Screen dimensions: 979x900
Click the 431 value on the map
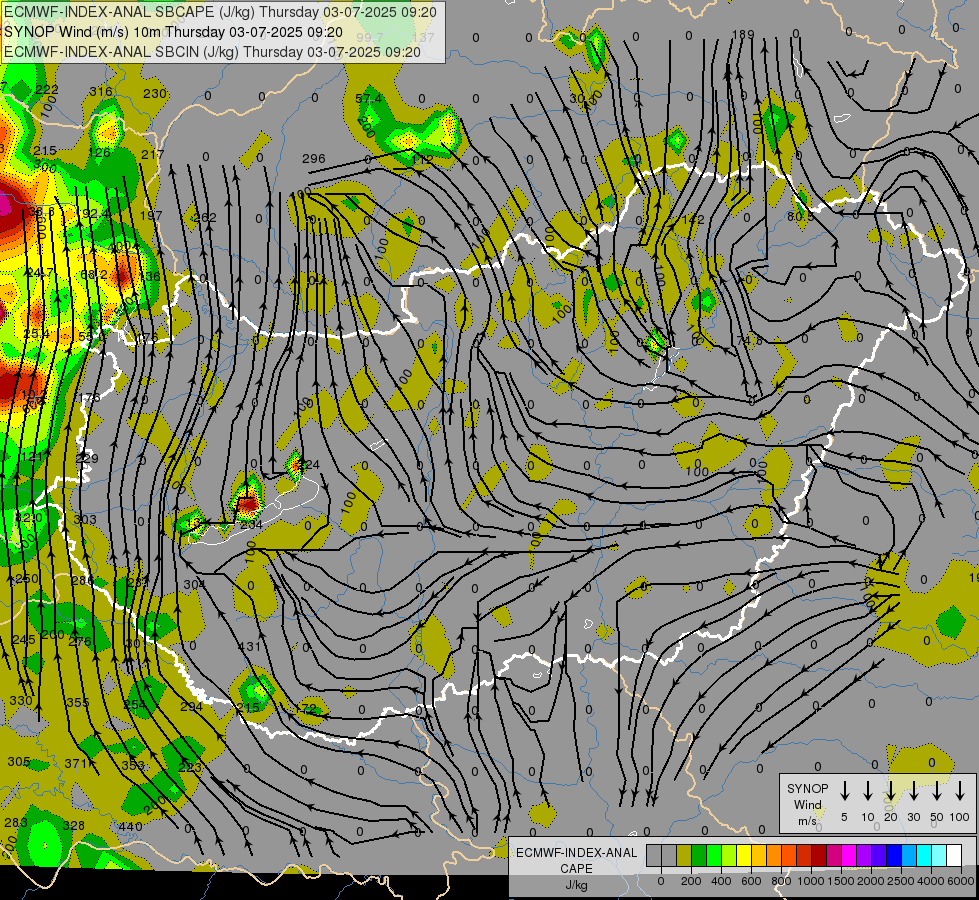pyautogui.click(x=250, y=646)
